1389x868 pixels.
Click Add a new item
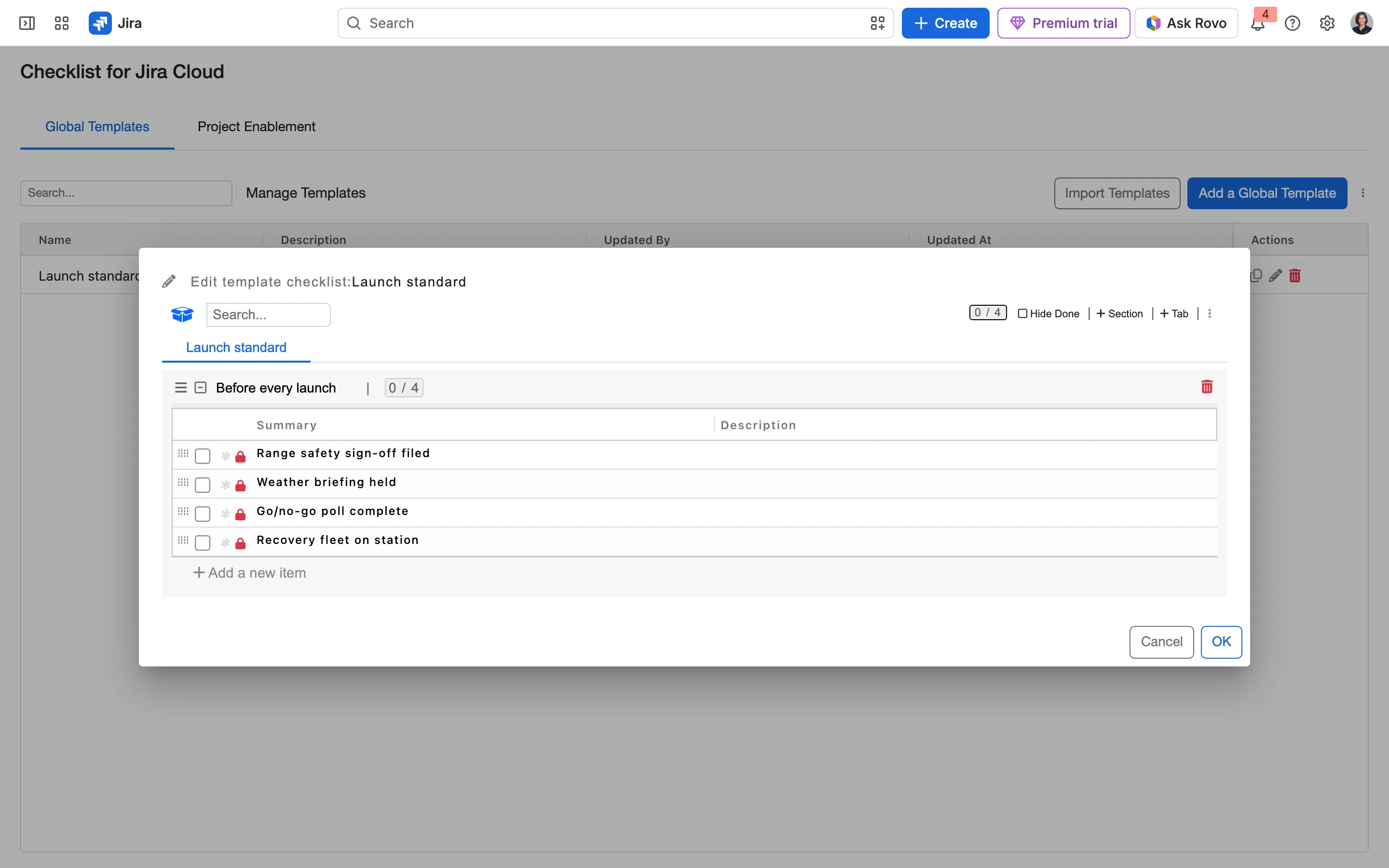249,573
